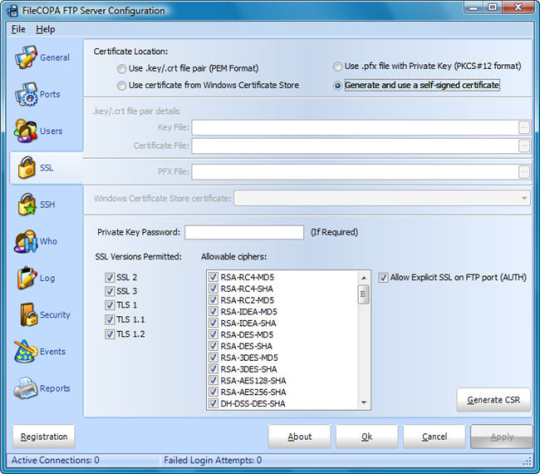The height and width of the screenshot is (474, 540).
Task: Uncheck the RSA-DES-SHA cipher
Action: point(213,346)
